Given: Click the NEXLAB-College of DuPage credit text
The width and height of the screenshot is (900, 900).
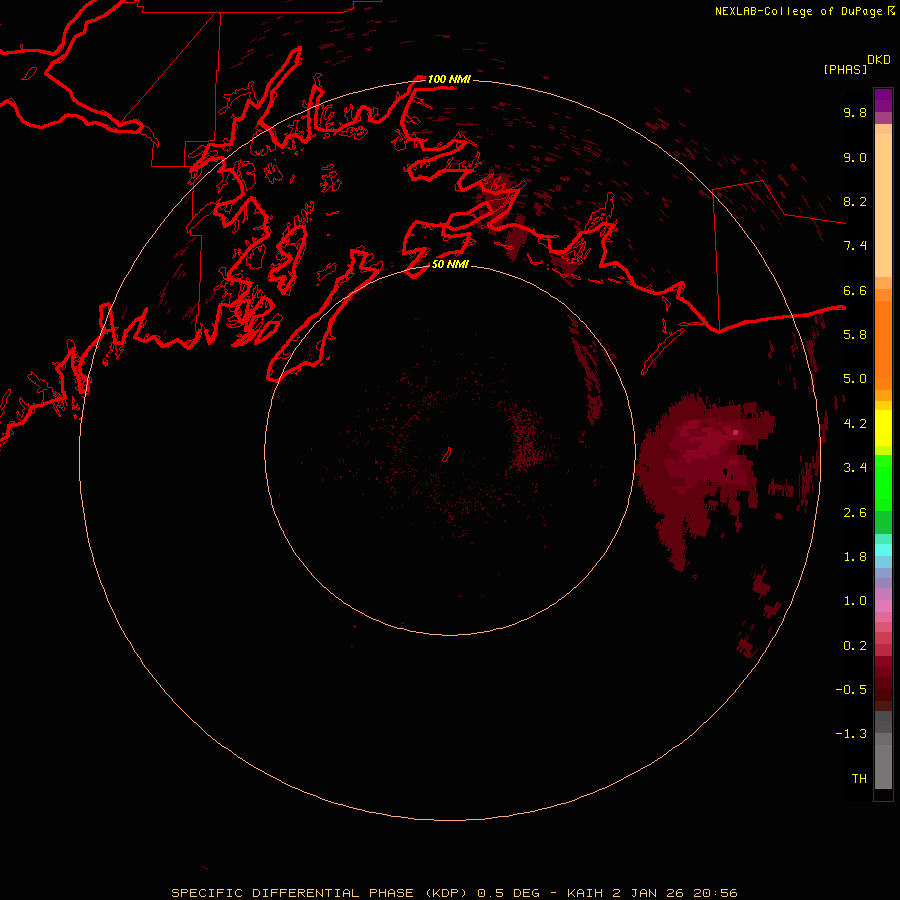Looking at the screenshot, I should coord(798,11).
